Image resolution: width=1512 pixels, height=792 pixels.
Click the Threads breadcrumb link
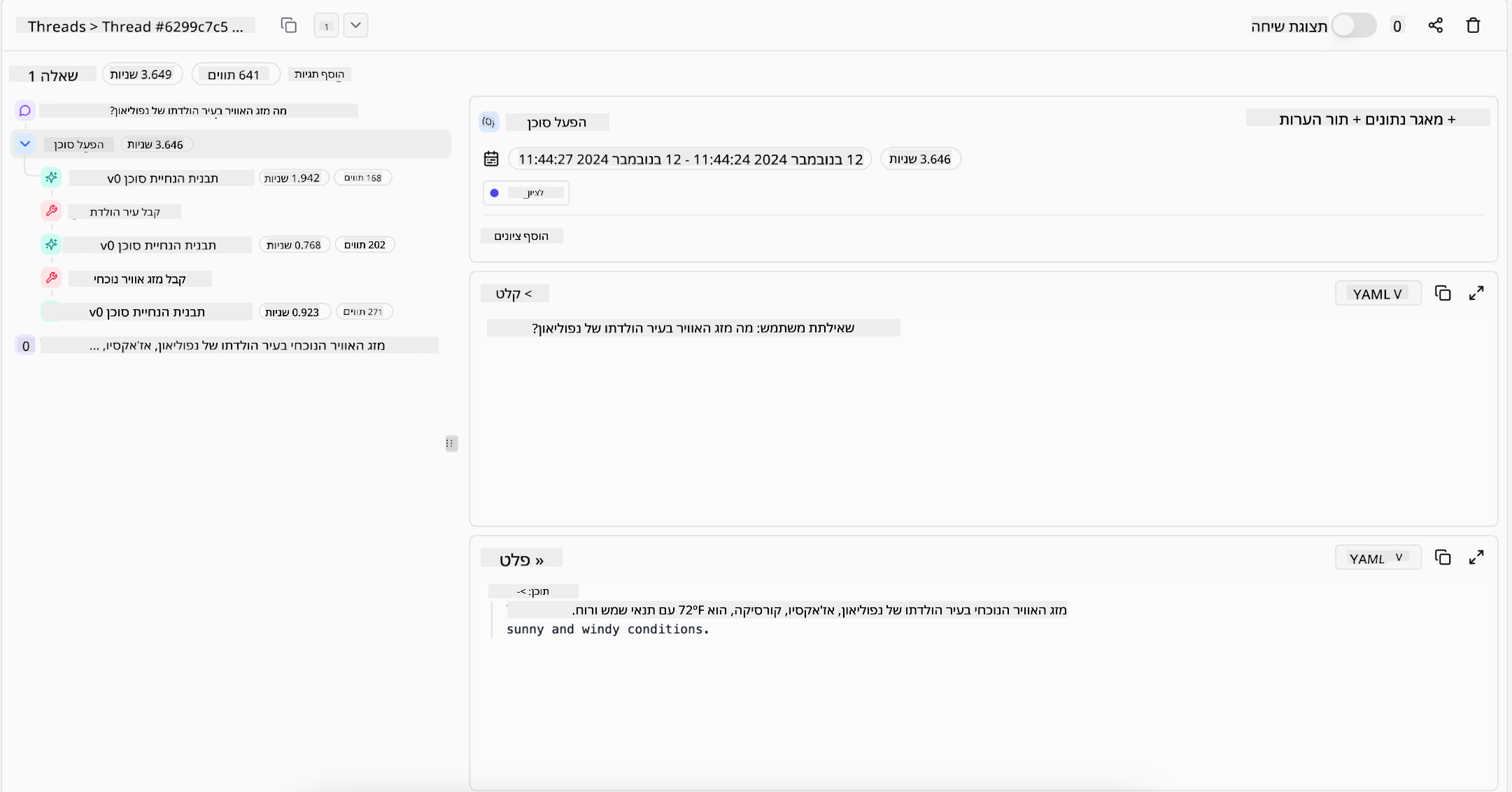(x=57, y=27)
